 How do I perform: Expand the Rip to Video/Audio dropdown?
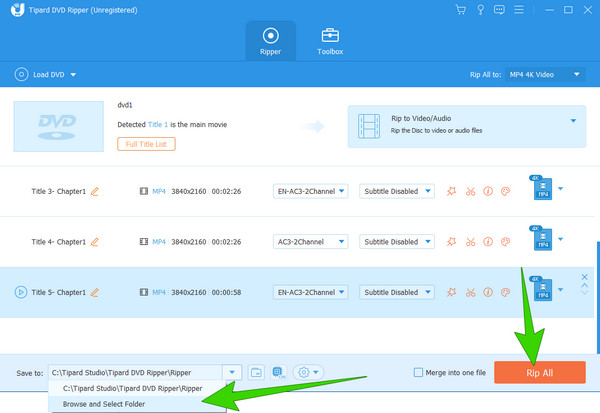573,121
